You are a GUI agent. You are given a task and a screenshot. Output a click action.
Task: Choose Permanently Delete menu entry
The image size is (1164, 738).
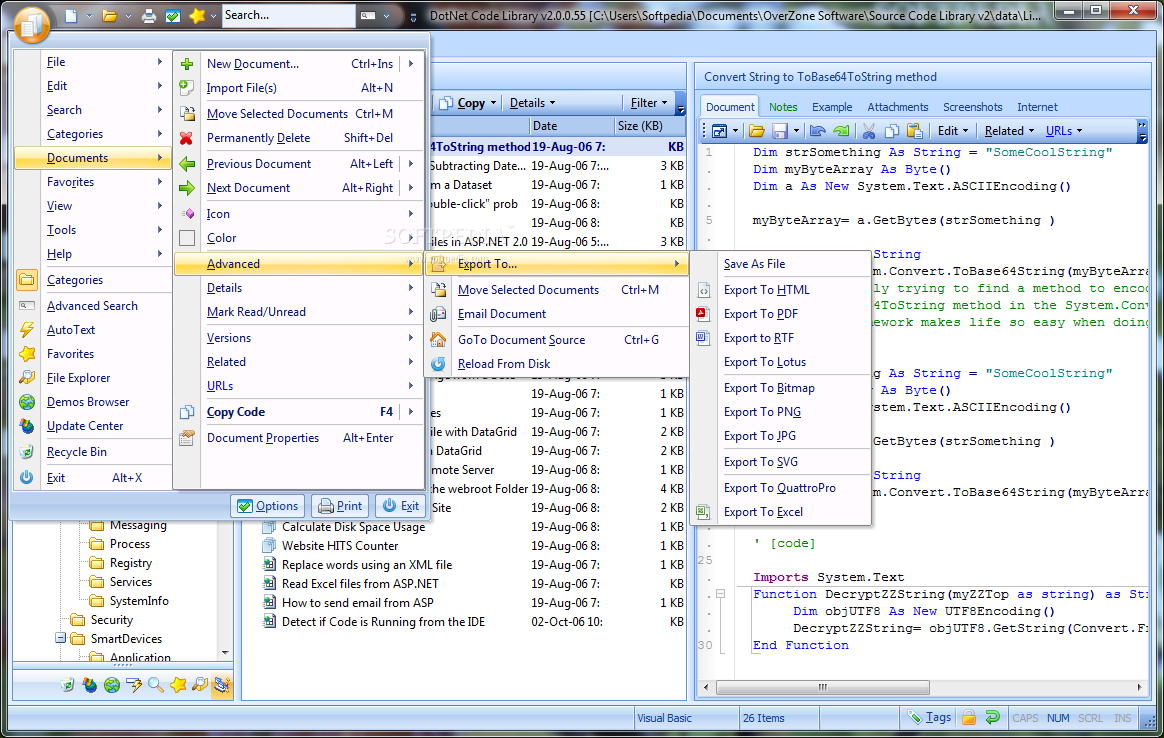click(x=298, y=138)
